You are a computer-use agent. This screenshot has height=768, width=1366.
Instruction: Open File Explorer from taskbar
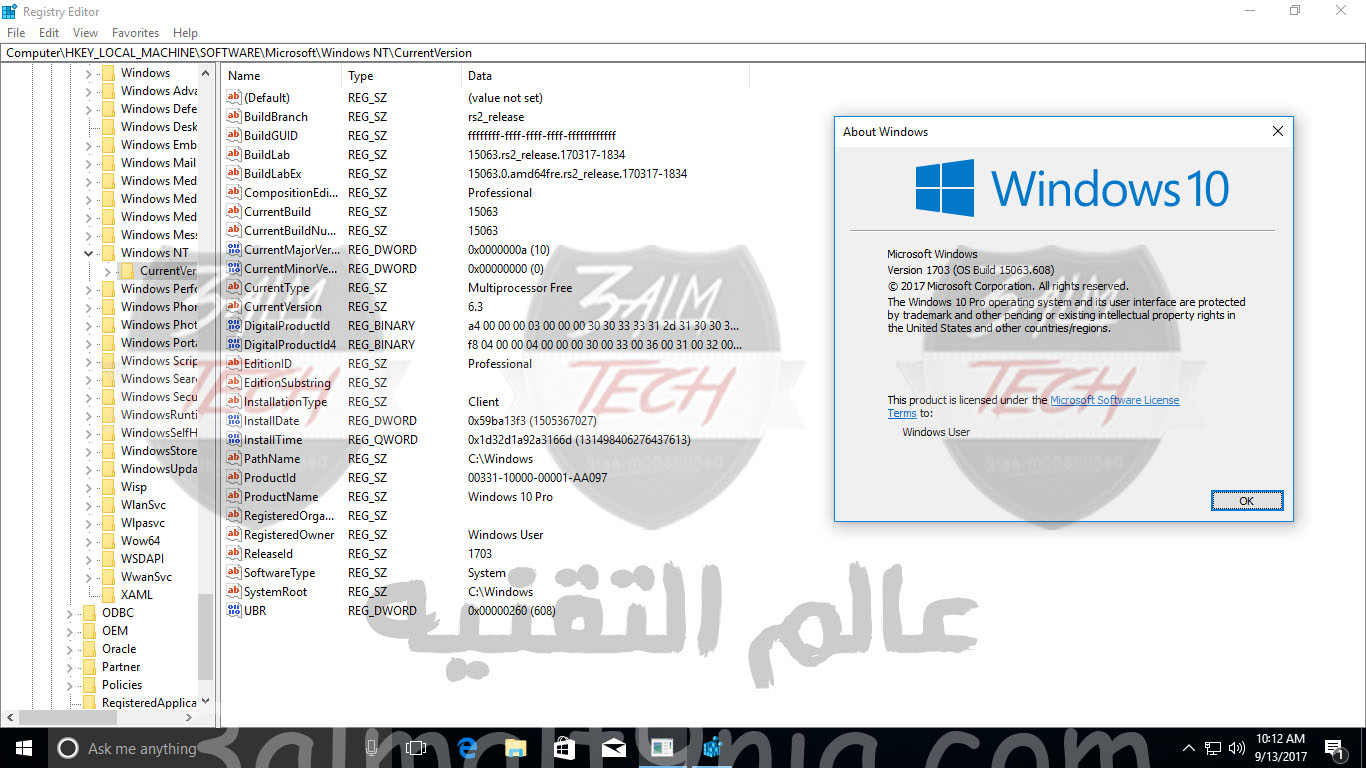click(515, 748)
